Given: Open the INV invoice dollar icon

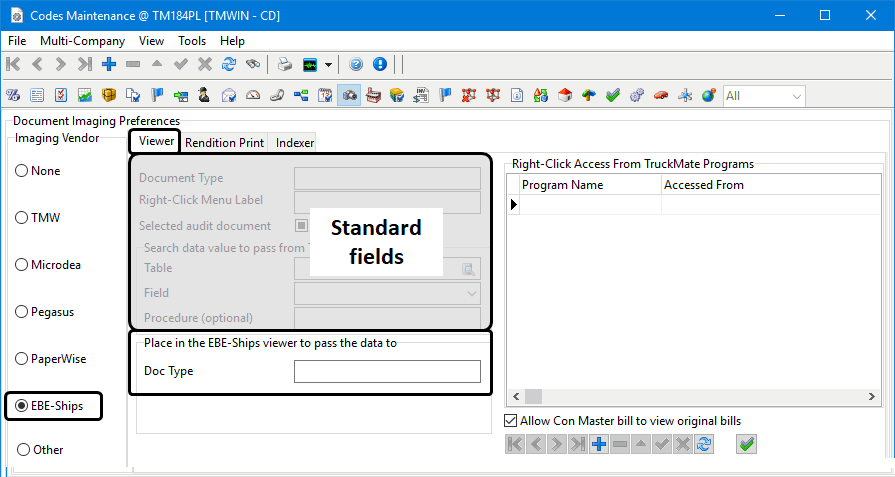Looking at the screenshot, I should (421, 96).
